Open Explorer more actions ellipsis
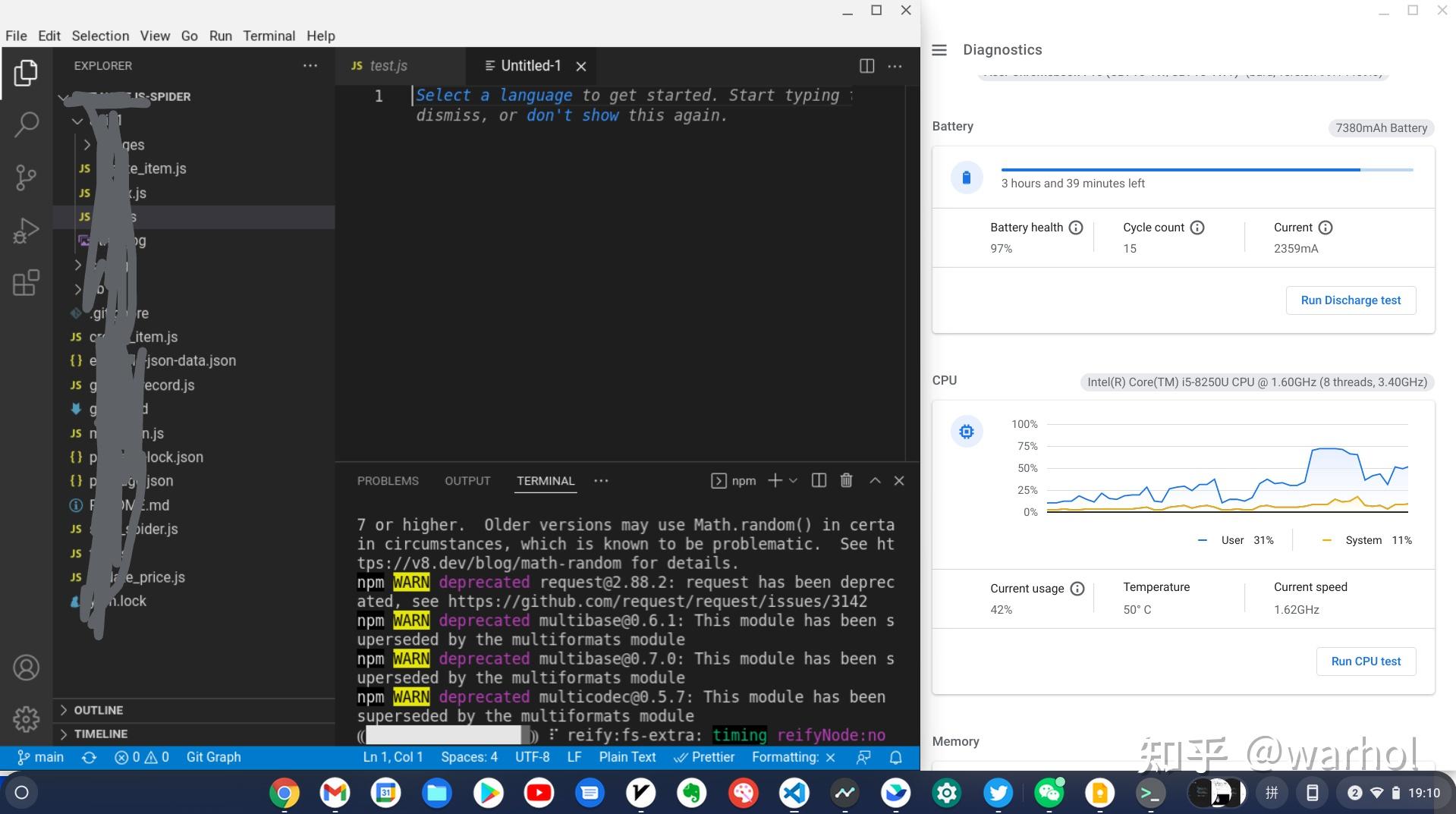This screenshot has height=814, width=1456. click(x=310, y=66)
